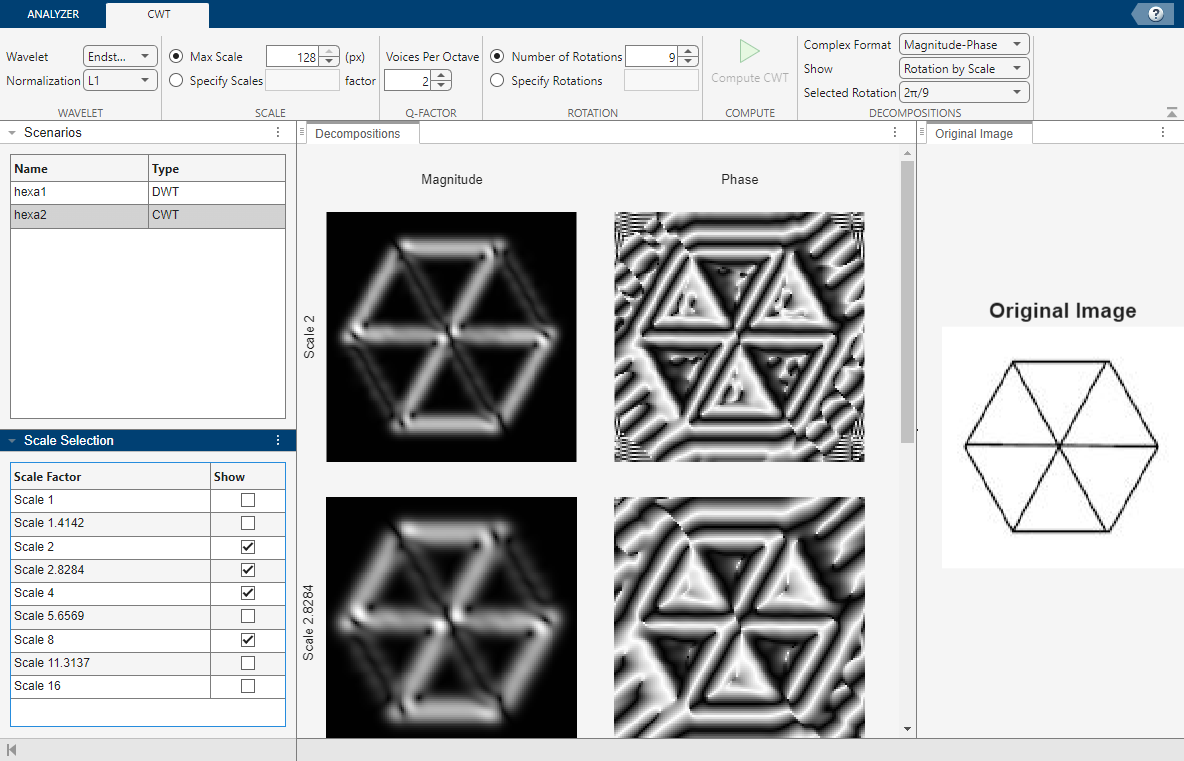
Task: Switch to the ANALYZER tab
Action: (x=54, y=14)
